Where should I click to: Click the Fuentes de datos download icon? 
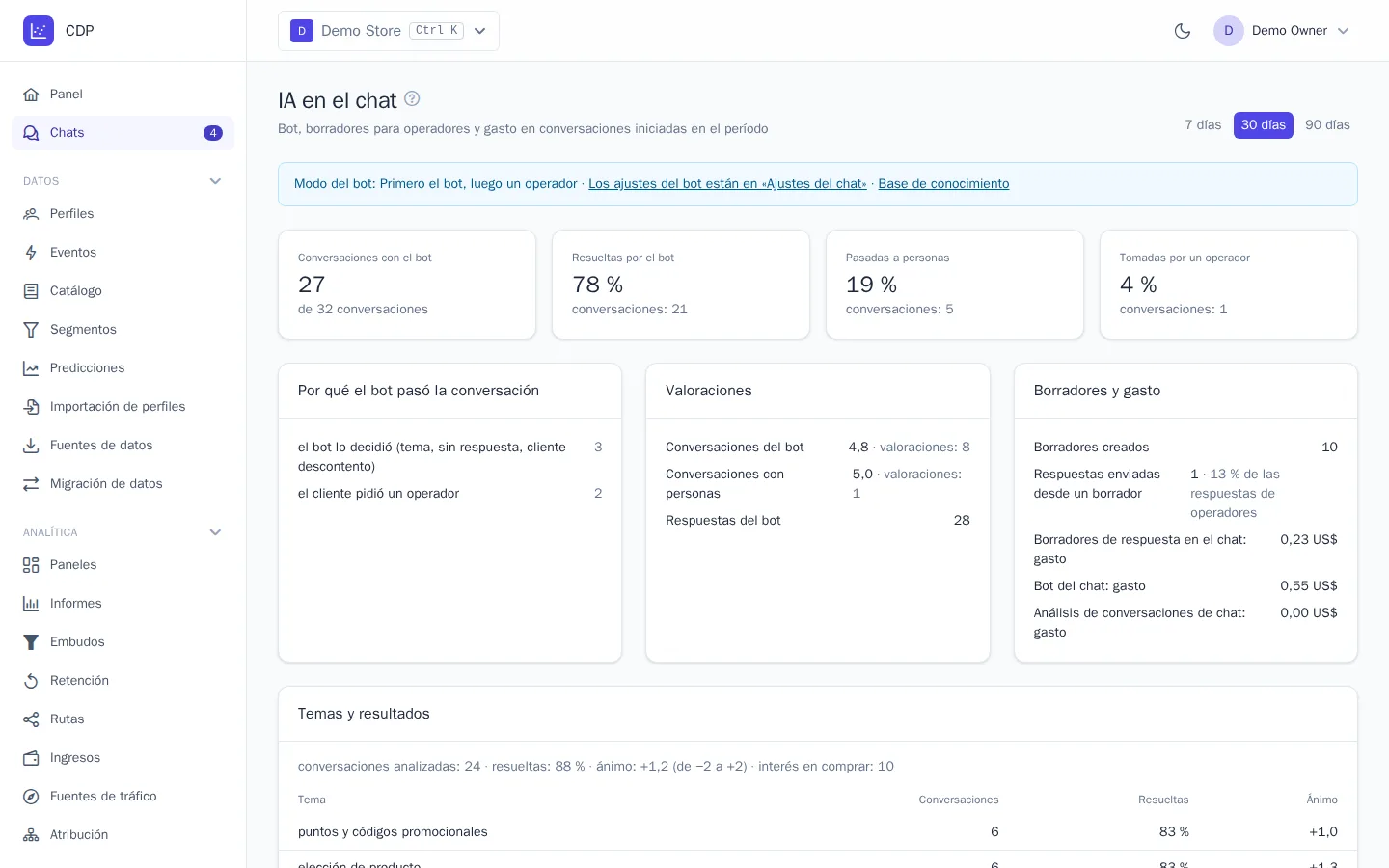pyautogui.click(x=31, y=446)
